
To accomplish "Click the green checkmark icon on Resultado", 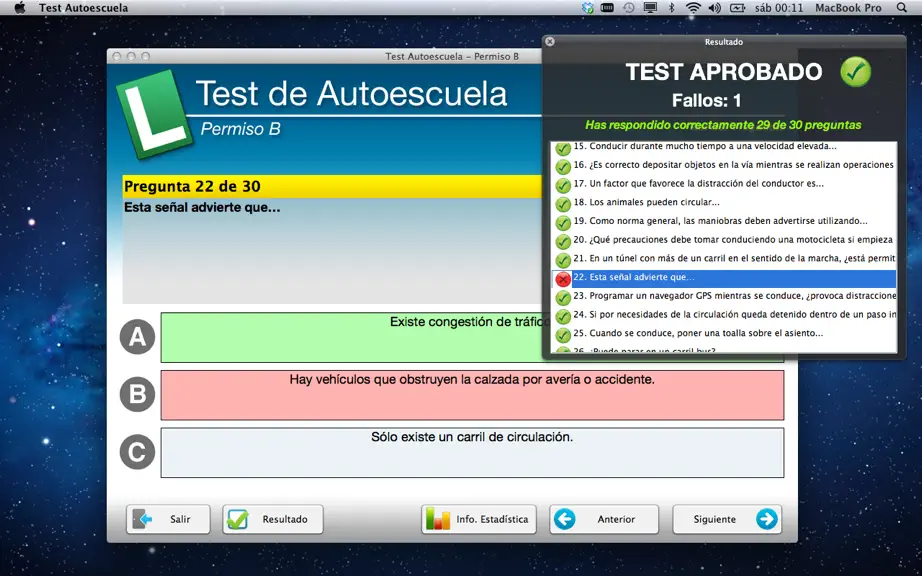I will (238, 519).
